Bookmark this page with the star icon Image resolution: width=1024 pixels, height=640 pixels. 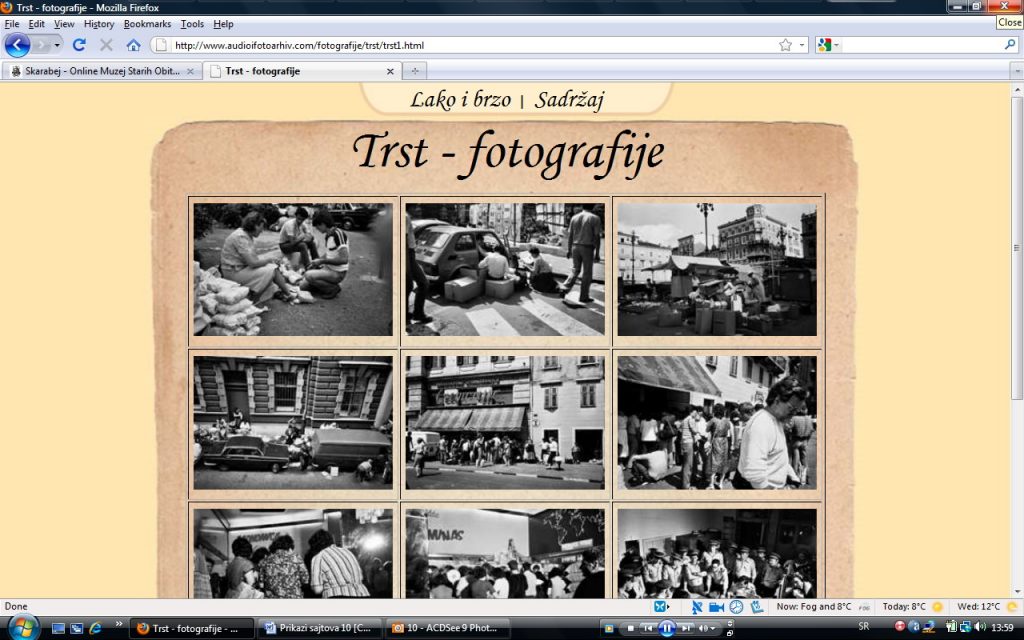pyautogui.click(x=786, y=45)
